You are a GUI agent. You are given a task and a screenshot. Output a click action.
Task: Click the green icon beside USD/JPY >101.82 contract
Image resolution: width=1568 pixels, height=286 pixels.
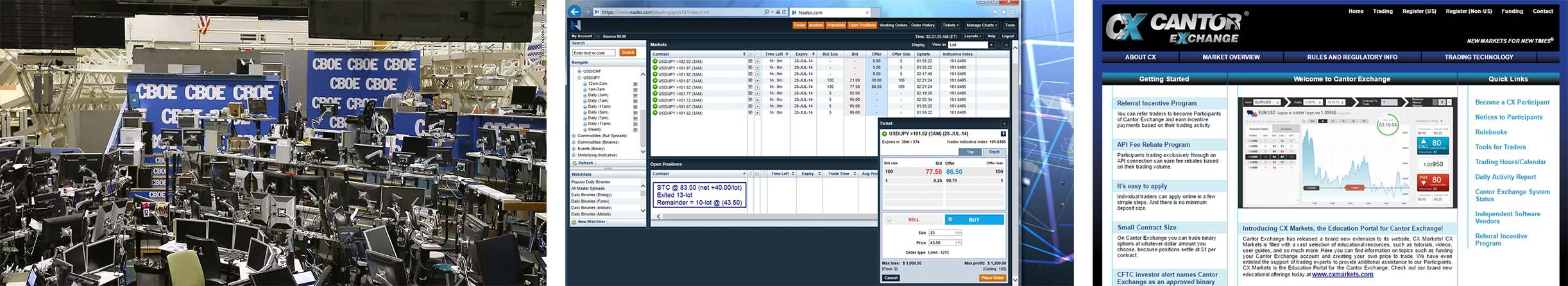click(x=655, y=87)
